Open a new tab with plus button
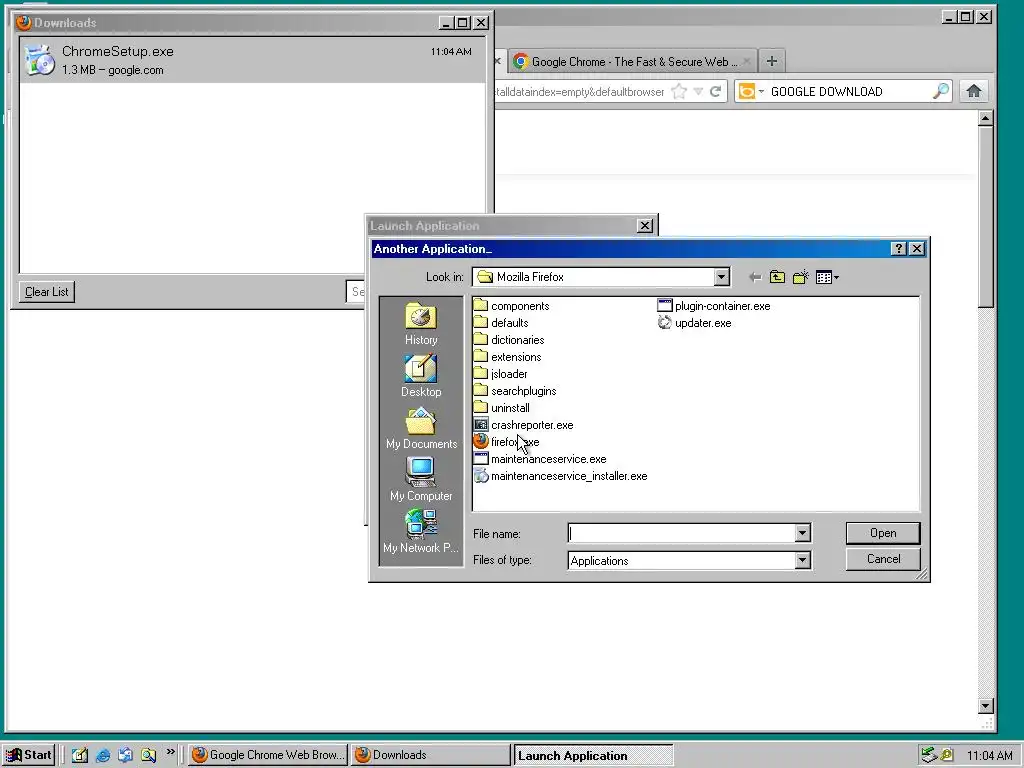Viewport: 1024px width, 768px height. [x=771, y=61]
